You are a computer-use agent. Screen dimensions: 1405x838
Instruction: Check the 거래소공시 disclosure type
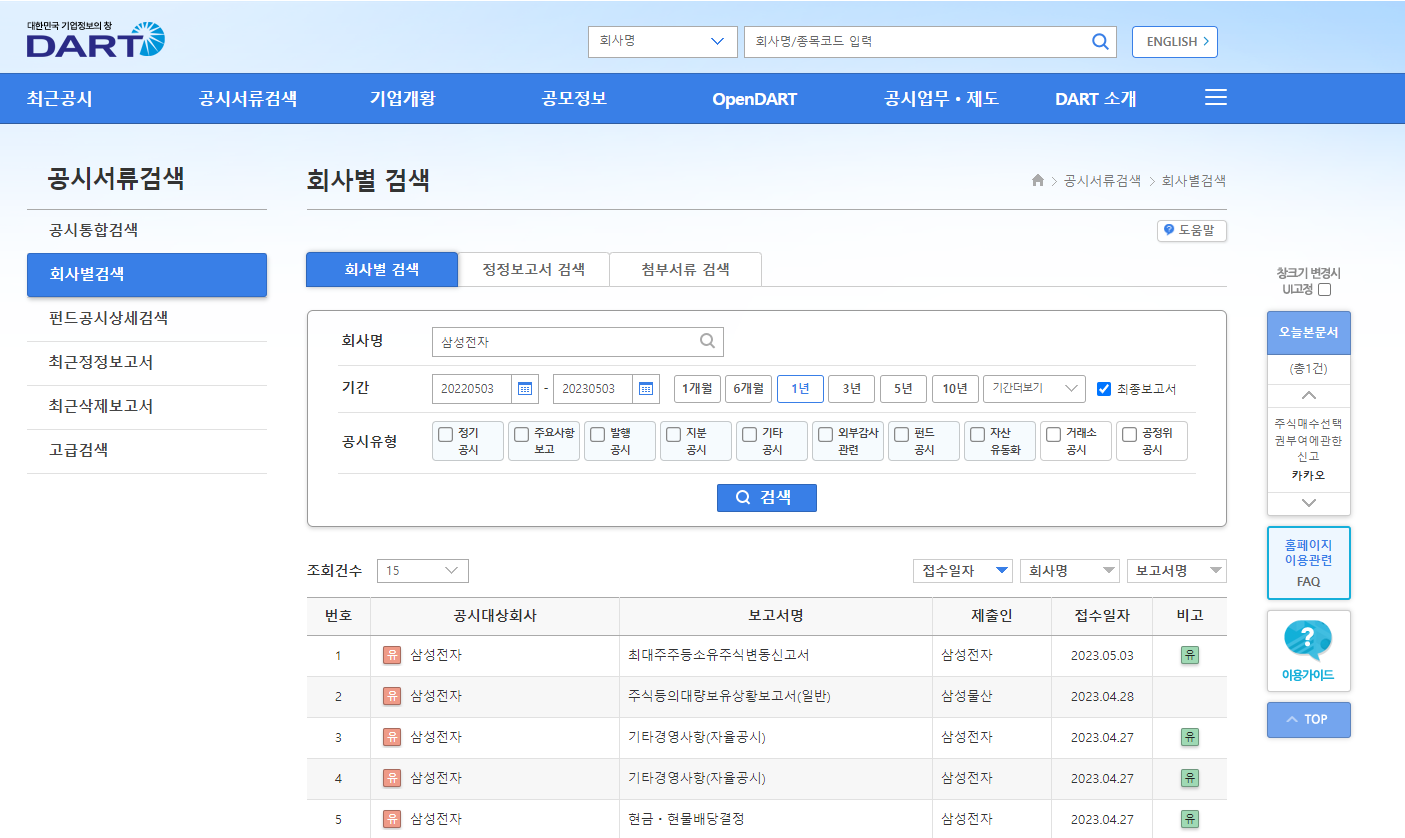click(1054, 434)
